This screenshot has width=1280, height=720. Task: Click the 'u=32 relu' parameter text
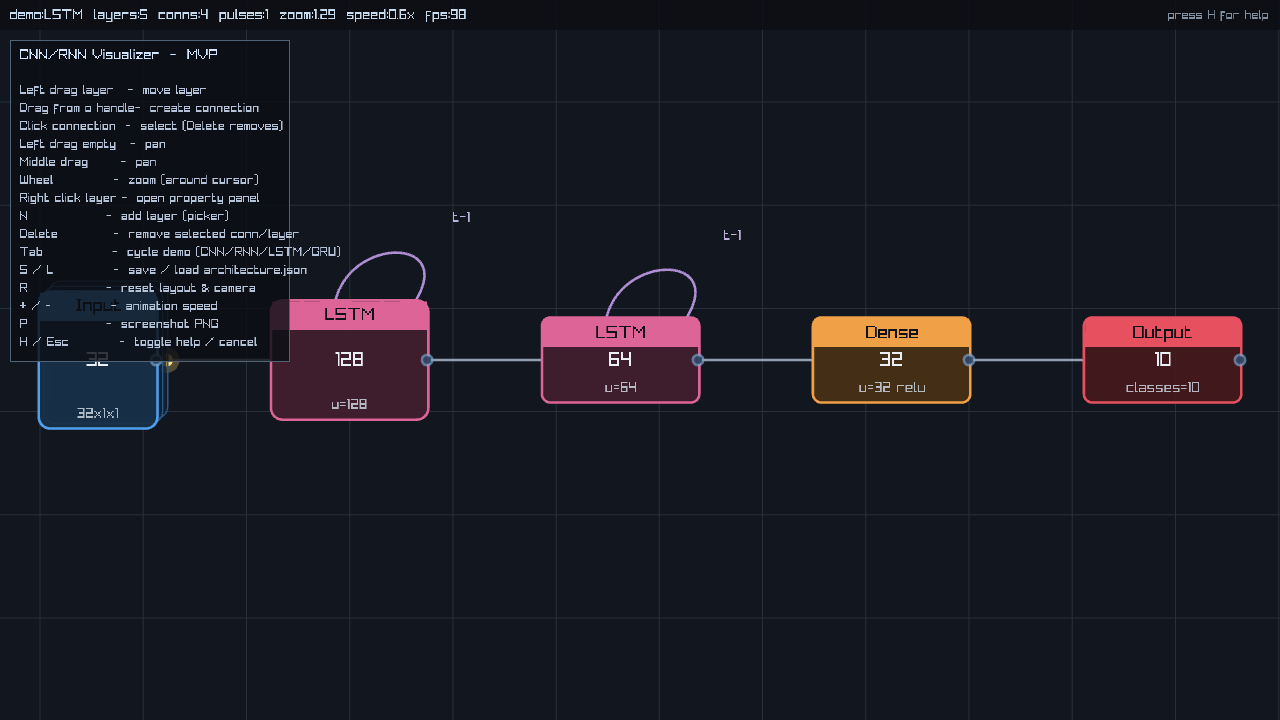pyautogui.click(x=891, y=387)
